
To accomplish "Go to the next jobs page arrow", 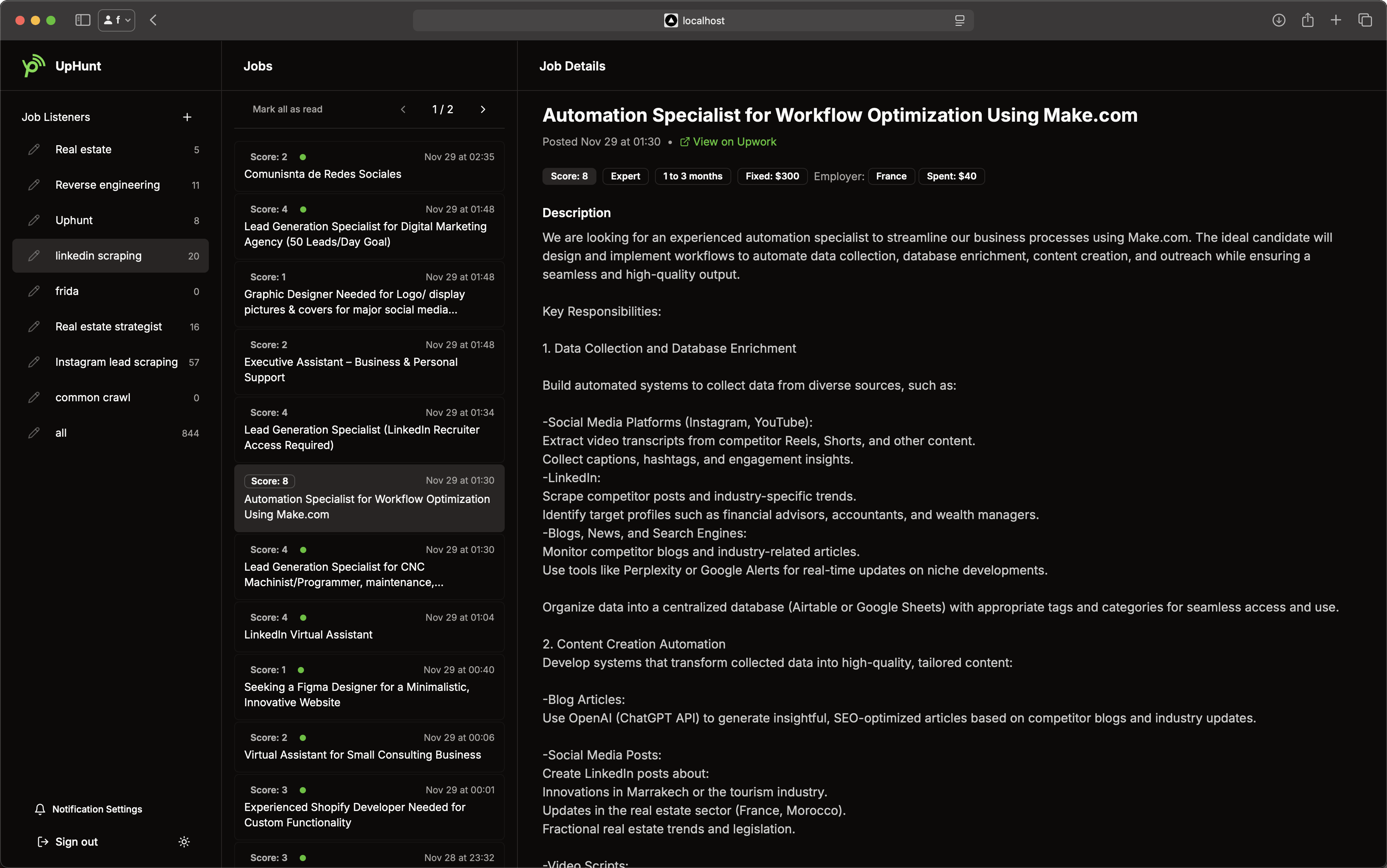I will [x=482, y=109].
